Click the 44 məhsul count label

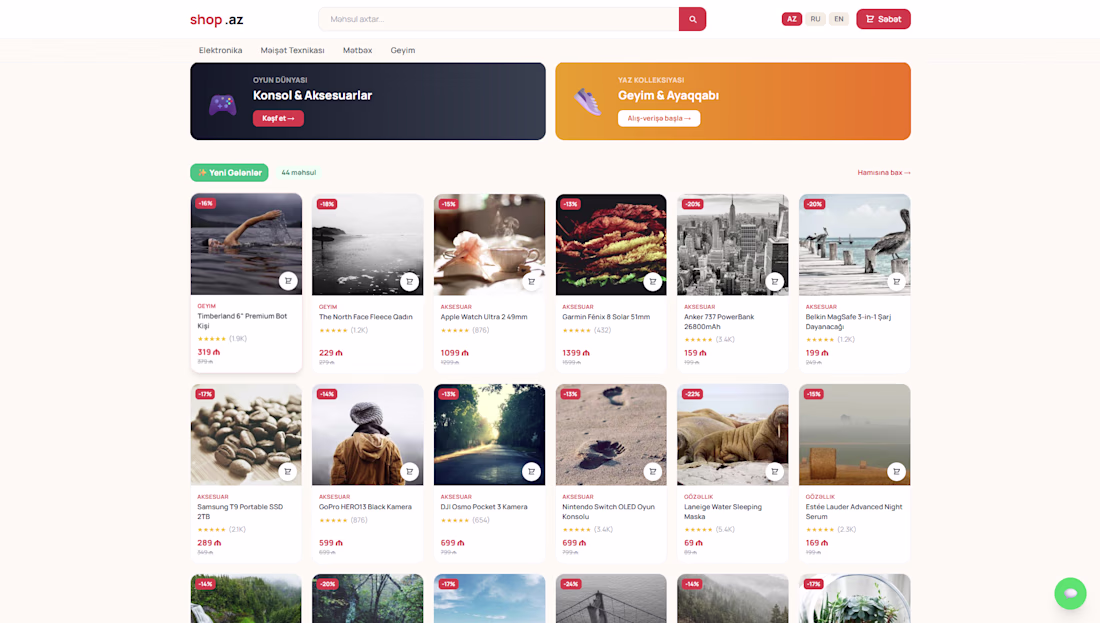point(298,173)
